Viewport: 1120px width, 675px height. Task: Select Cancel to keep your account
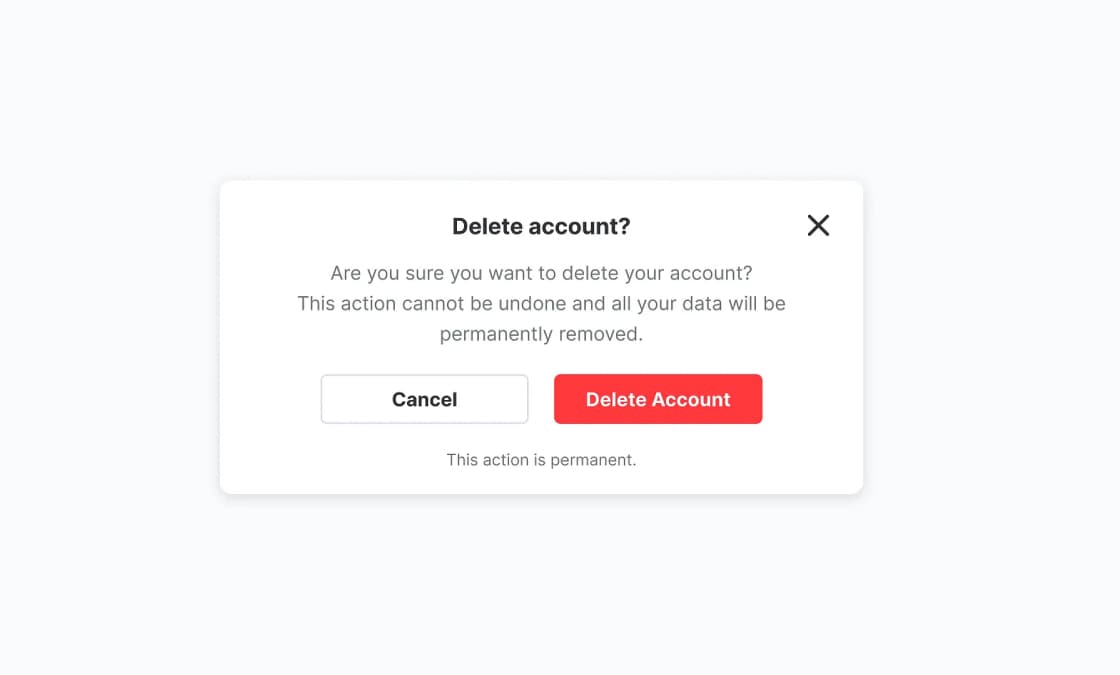click(424, 399)
